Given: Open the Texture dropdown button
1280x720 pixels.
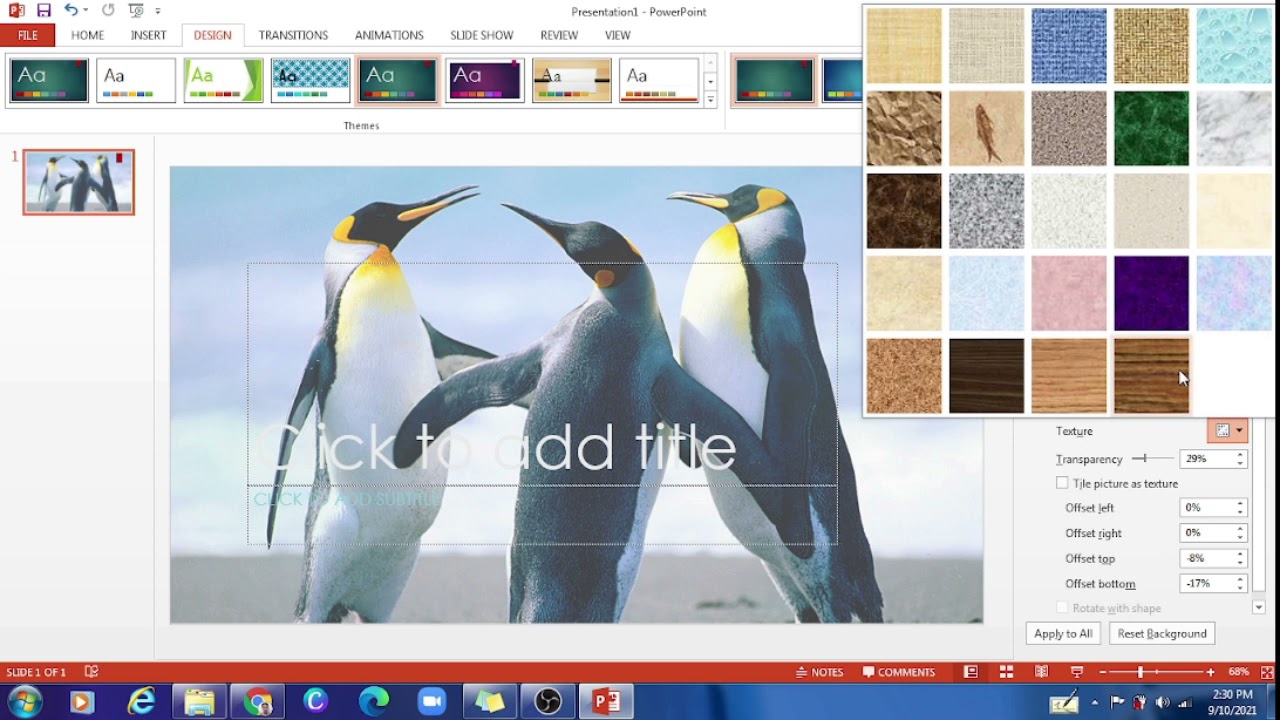Looking at the screenshot, I should 1228,431.
